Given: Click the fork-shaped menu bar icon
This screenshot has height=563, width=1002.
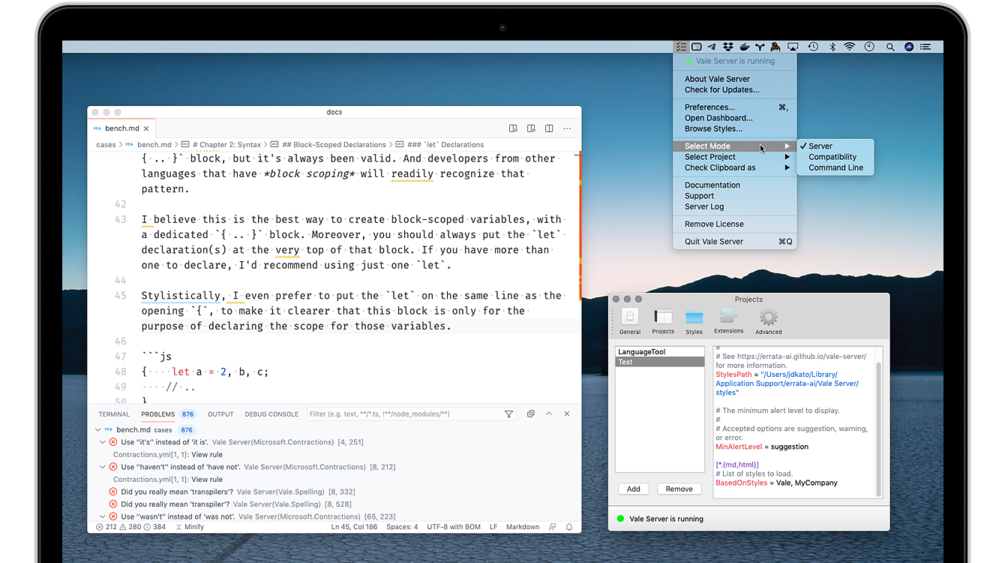Looking at the screenshot, I should click(x=760, y=47).
